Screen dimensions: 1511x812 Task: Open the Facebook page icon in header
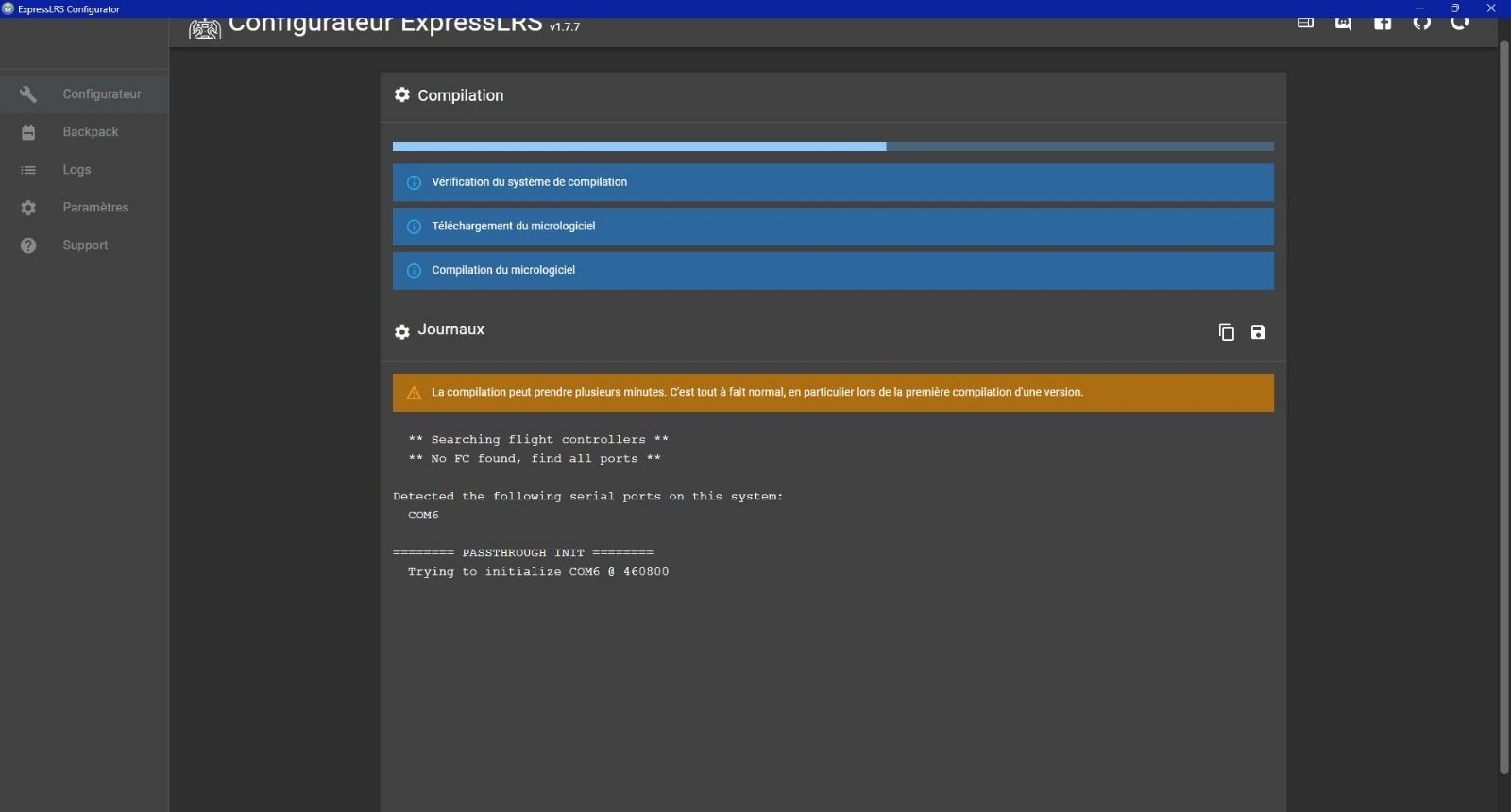(x=1383, y=24)
